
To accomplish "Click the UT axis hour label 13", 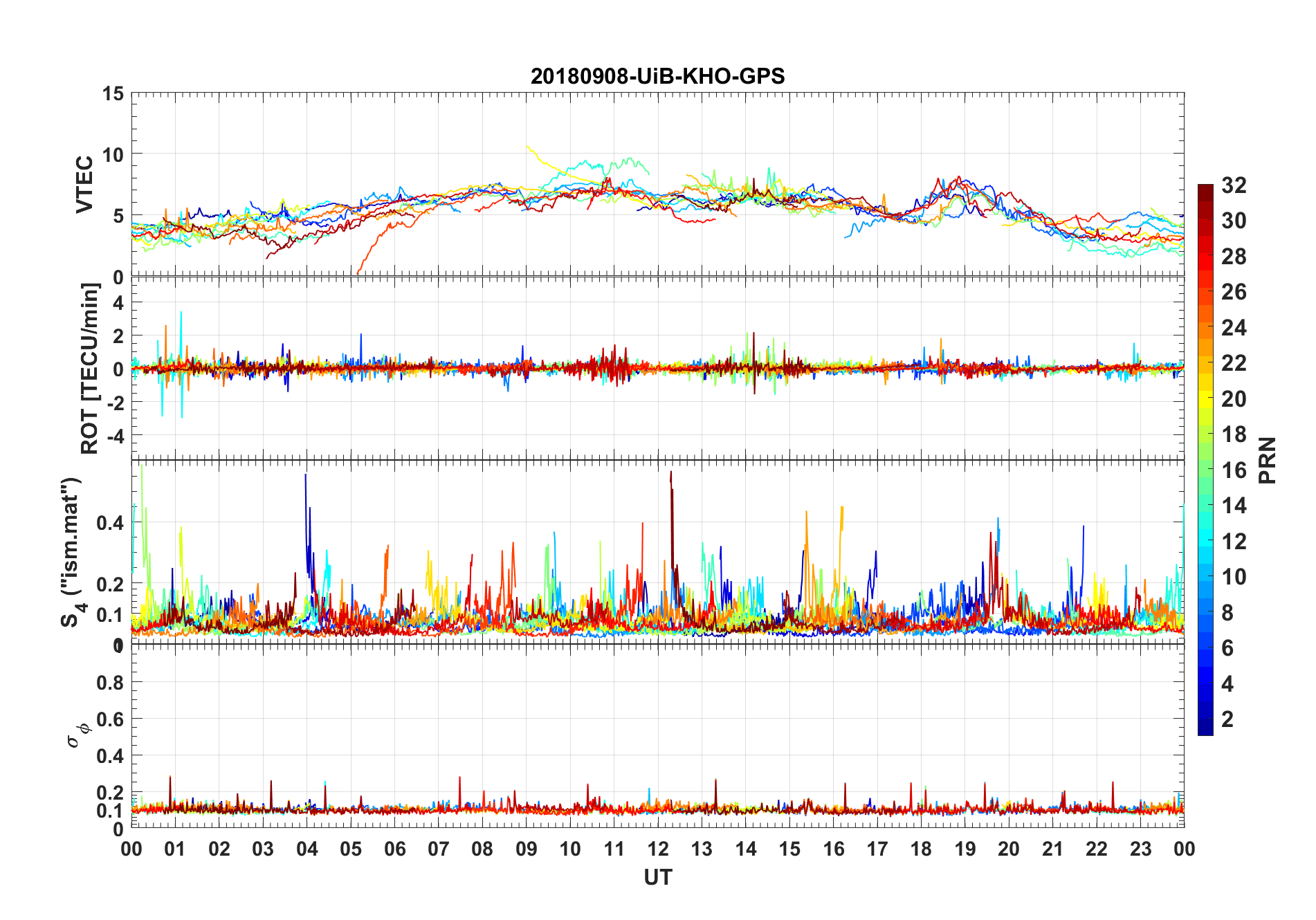I will point(702,849).
